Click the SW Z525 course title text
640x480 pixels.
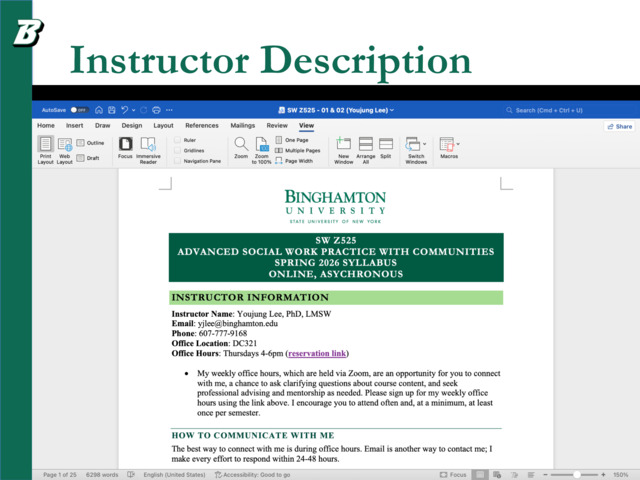(336, 240)
